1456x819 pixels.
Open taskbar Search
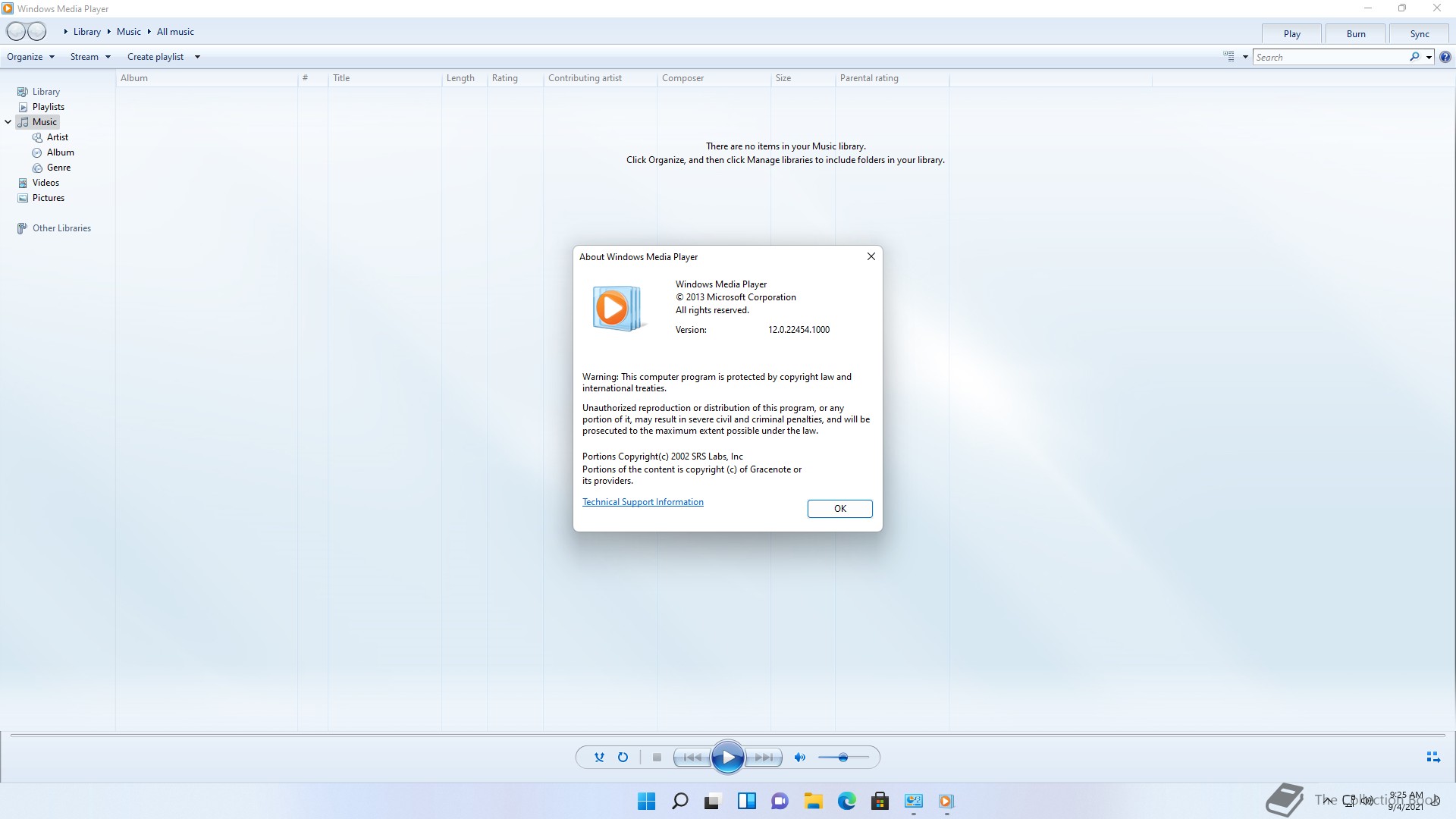point(679,801)
